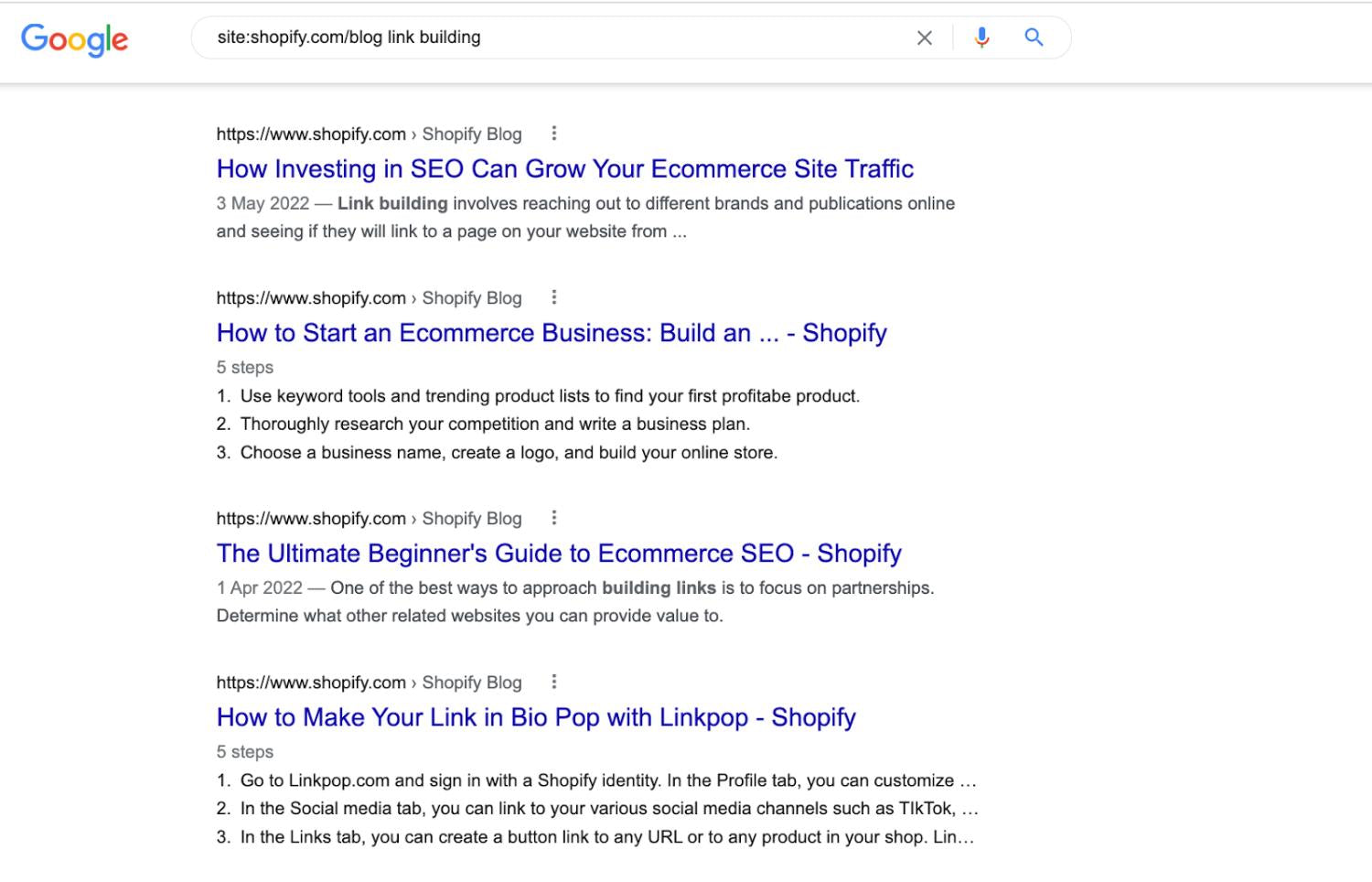Image resolution: width=1372 pixels, height=882 pixels.
Task: Open options menu for Linkpop result
Action: tap(553, 682)
